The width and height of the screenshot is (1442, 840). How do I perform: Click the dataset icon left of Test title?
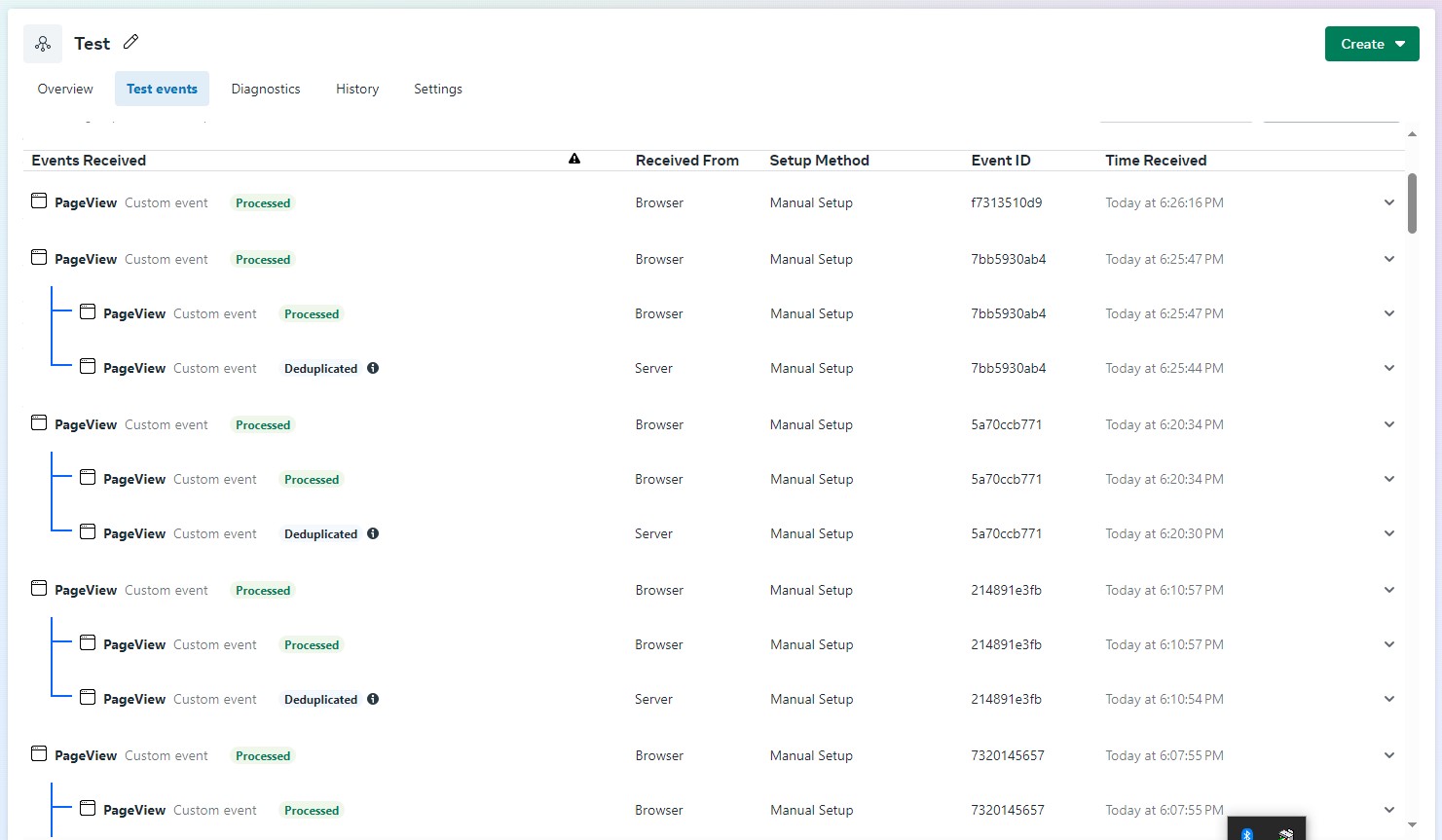tap(43, 44)
